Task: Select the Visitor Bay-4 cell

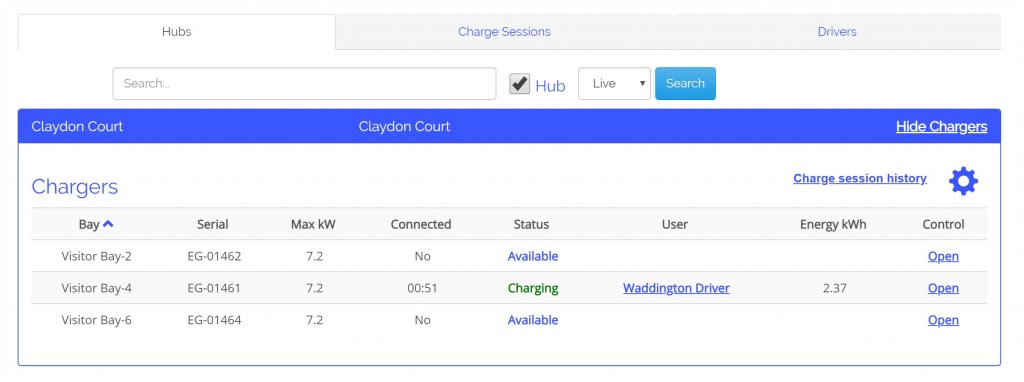Action: click(97, 288)
